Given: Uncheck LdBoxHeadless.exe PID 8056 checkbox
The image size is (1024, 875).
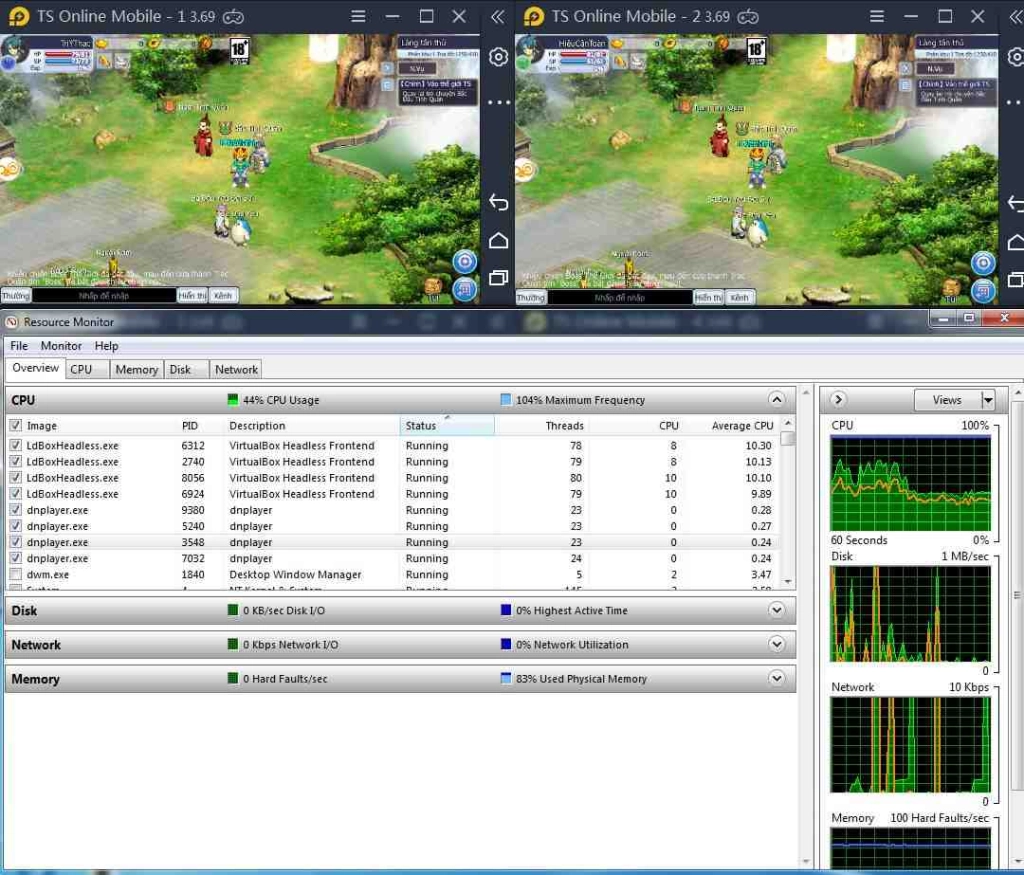Looking at the screenshot, I should [16, 477].
